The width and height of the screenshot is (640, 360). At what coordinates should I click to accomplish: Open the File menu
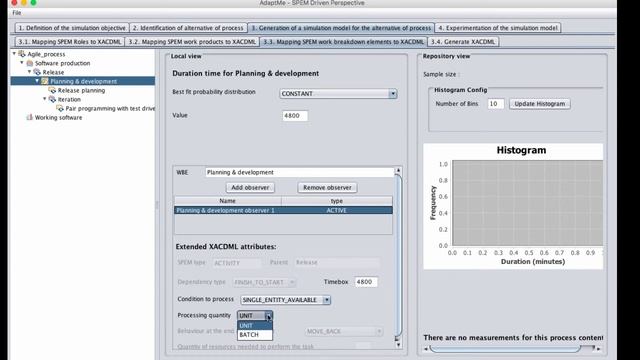17,13
